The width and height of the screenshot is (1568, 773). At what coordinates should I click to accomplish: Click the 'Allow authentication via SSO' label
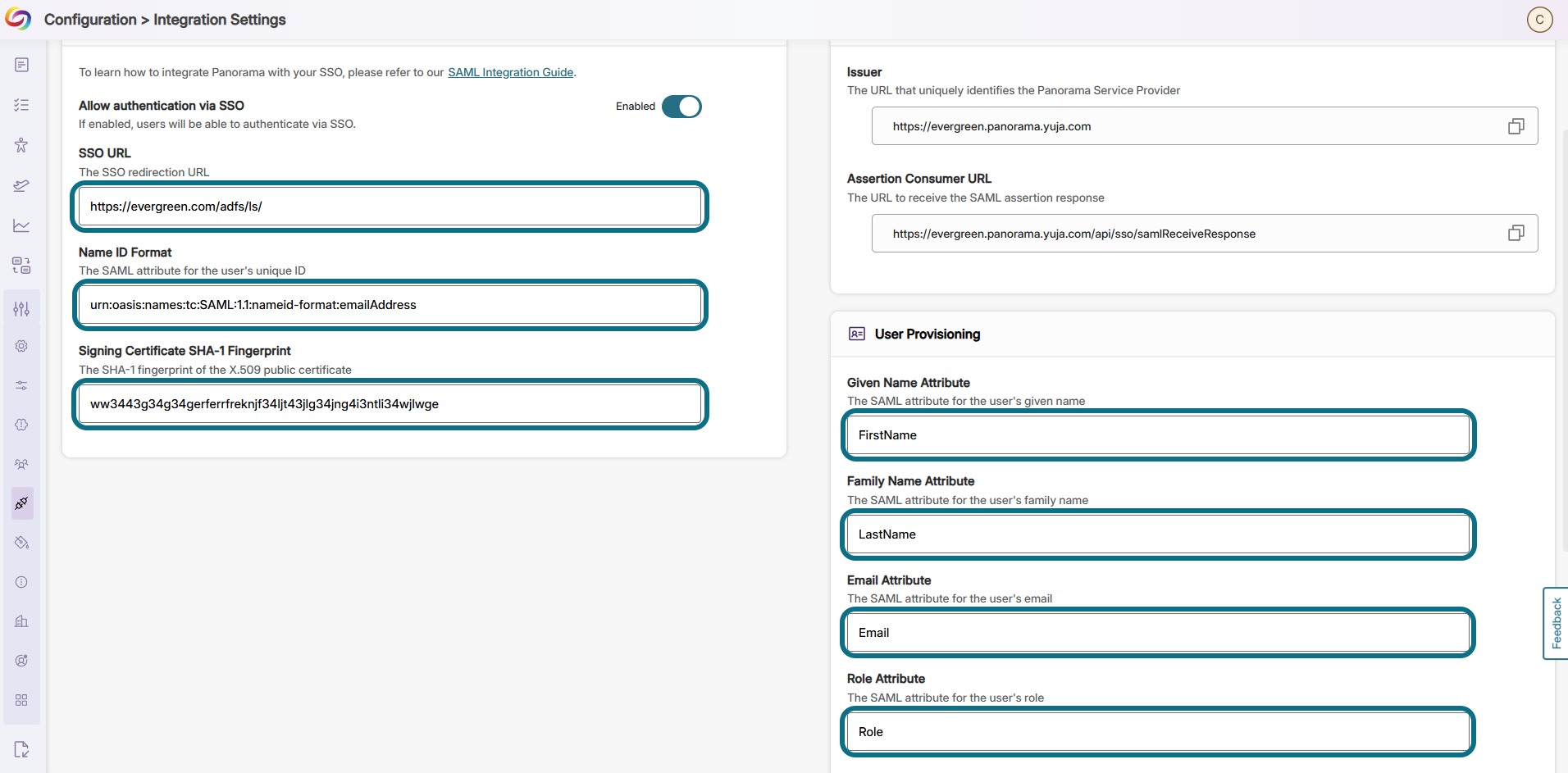(x=162, y=106)
